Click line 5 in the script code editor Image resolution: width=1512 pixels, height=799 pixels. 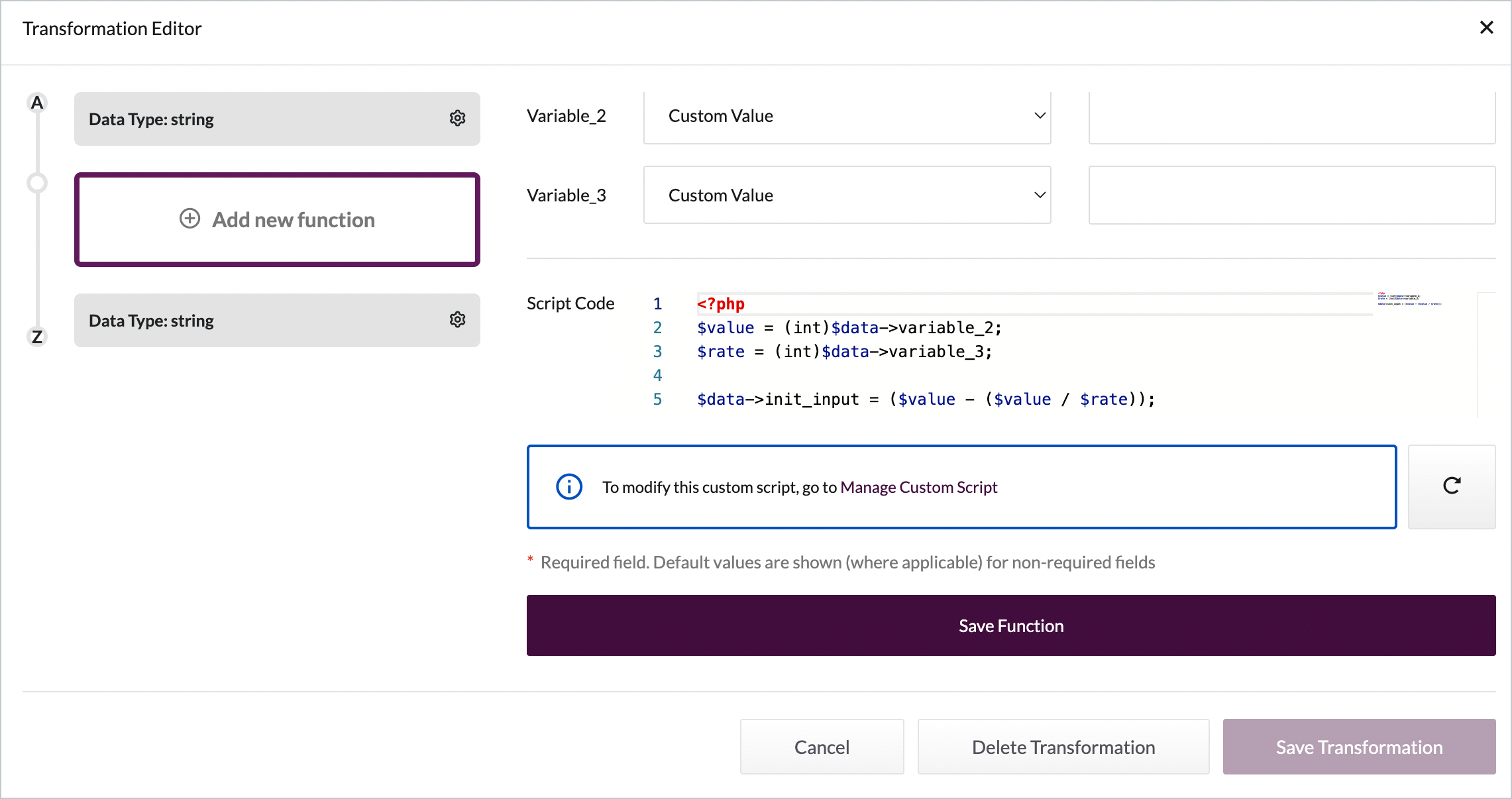(x=925, y=399)
